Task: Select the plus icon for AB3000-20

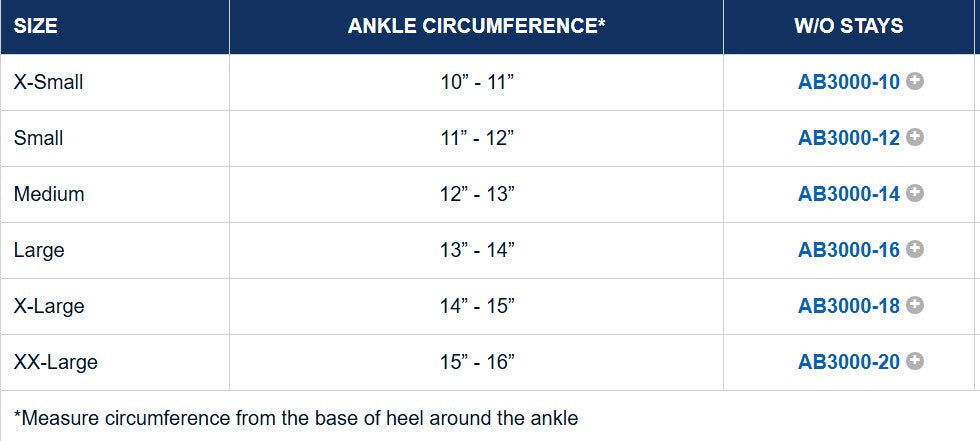Action: click(x=915, y=361)
